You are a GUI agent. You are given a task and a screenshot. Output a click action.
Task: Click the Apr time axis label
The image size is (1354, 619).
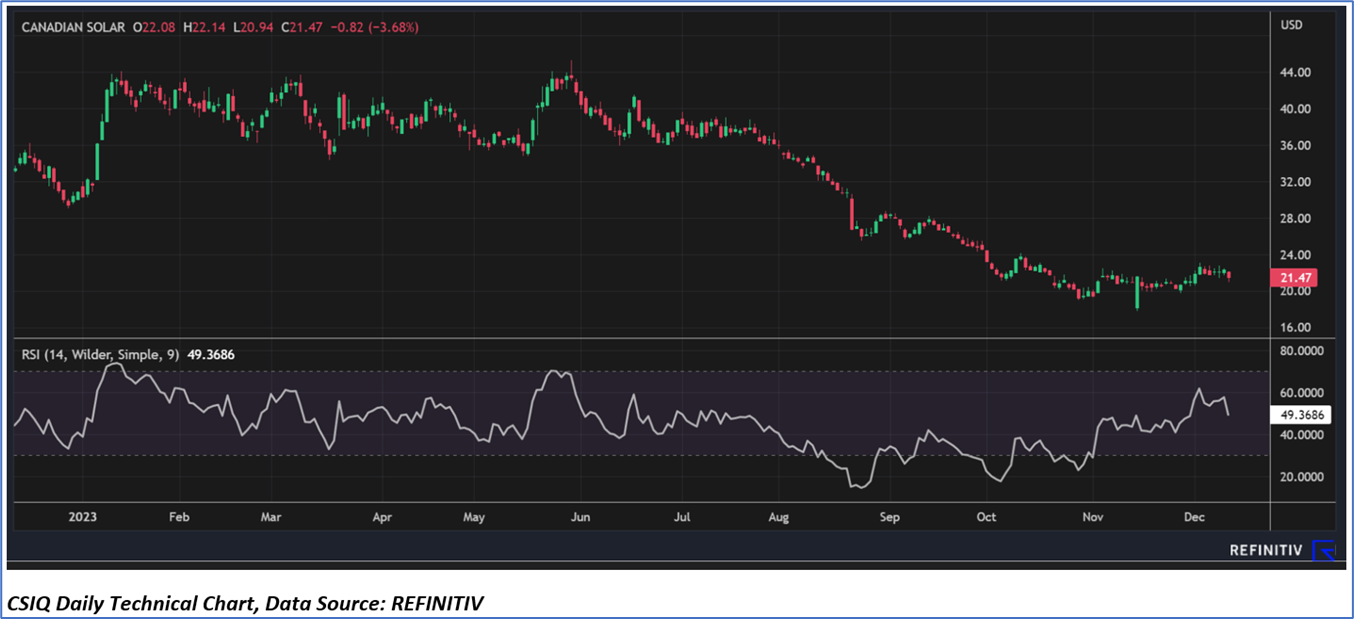tap(381, 517)
